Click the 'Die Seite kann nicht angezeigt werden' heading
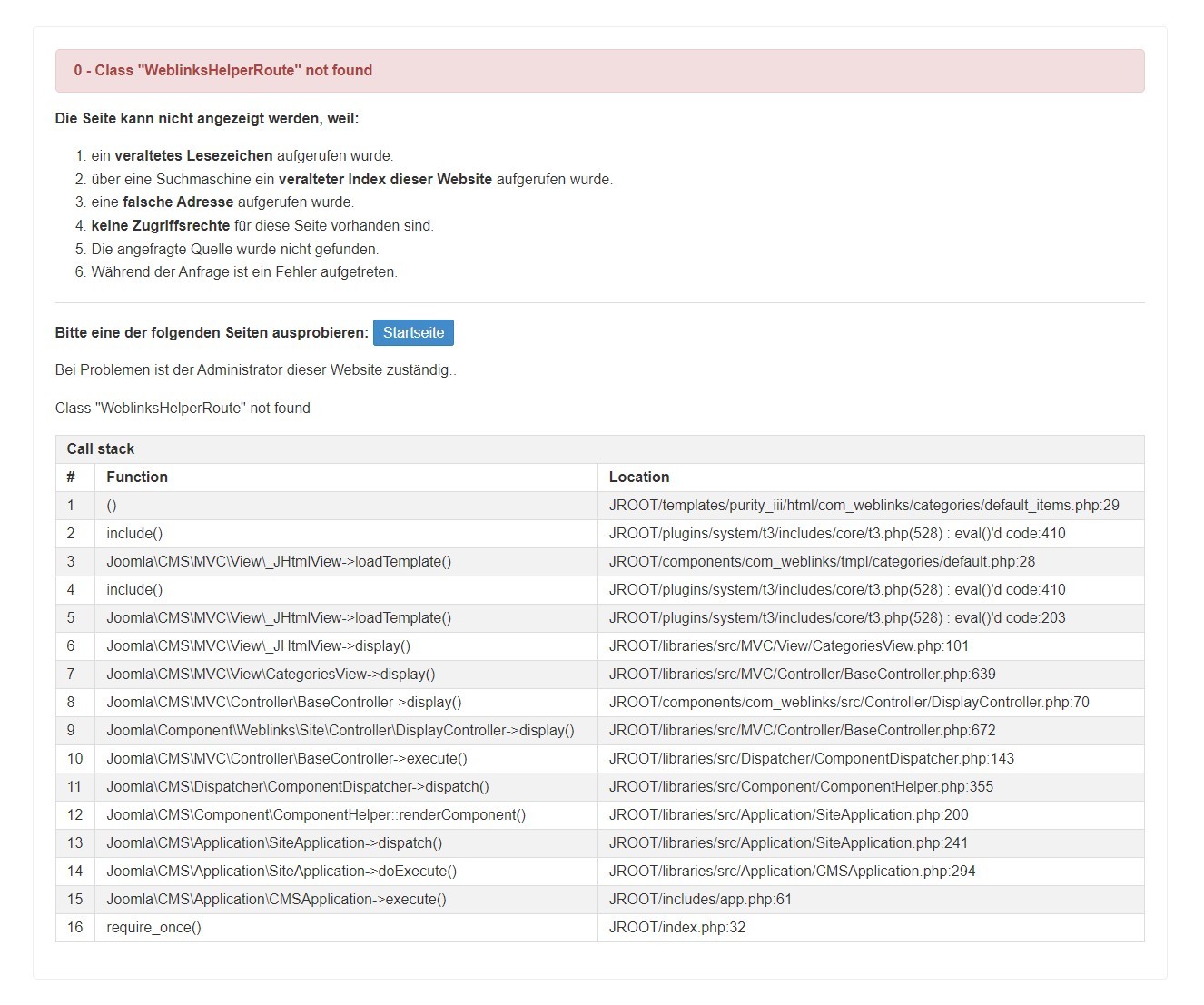 pyautogui.click(x=207, y=118)
